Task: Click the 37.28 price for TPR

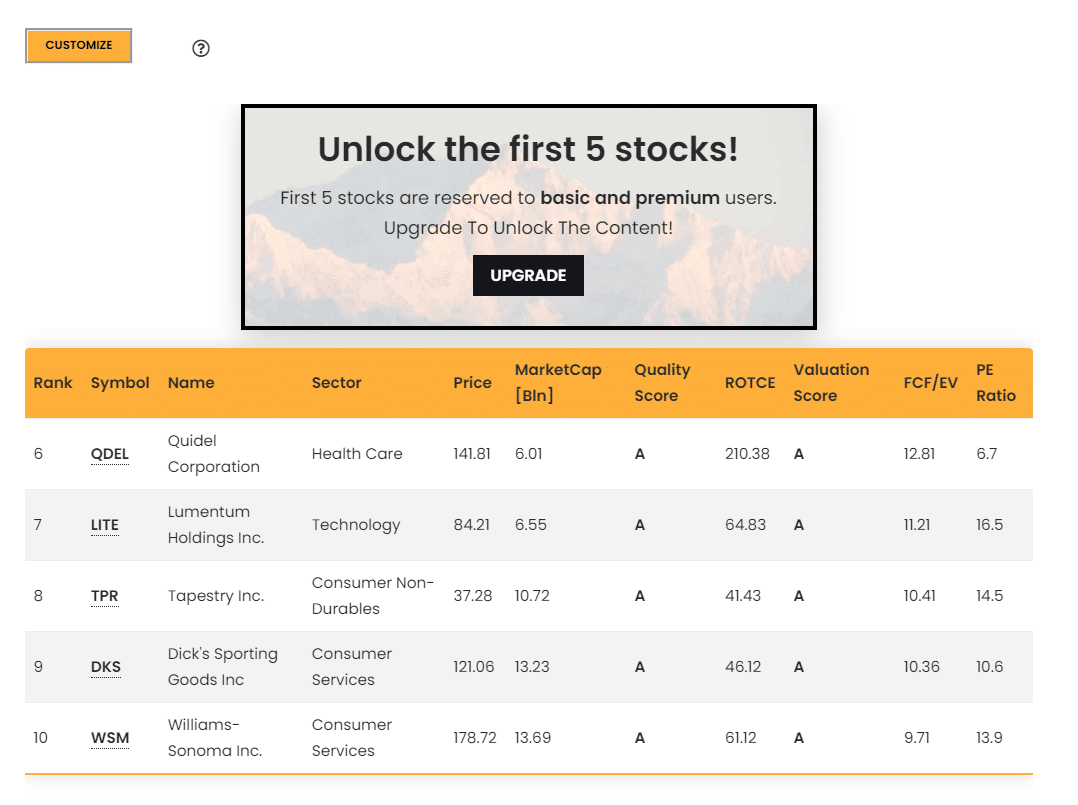Action: [472, 595]
